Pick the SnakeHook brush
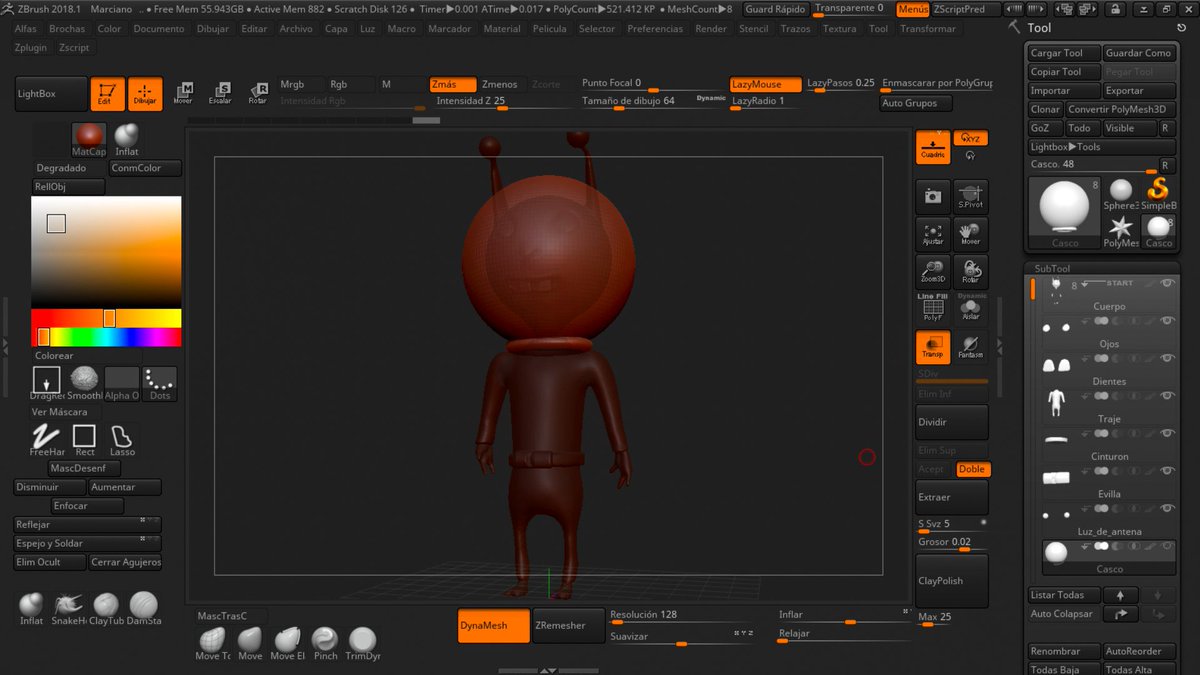This screenshot has height=675, width=1200. coord(69,608)
